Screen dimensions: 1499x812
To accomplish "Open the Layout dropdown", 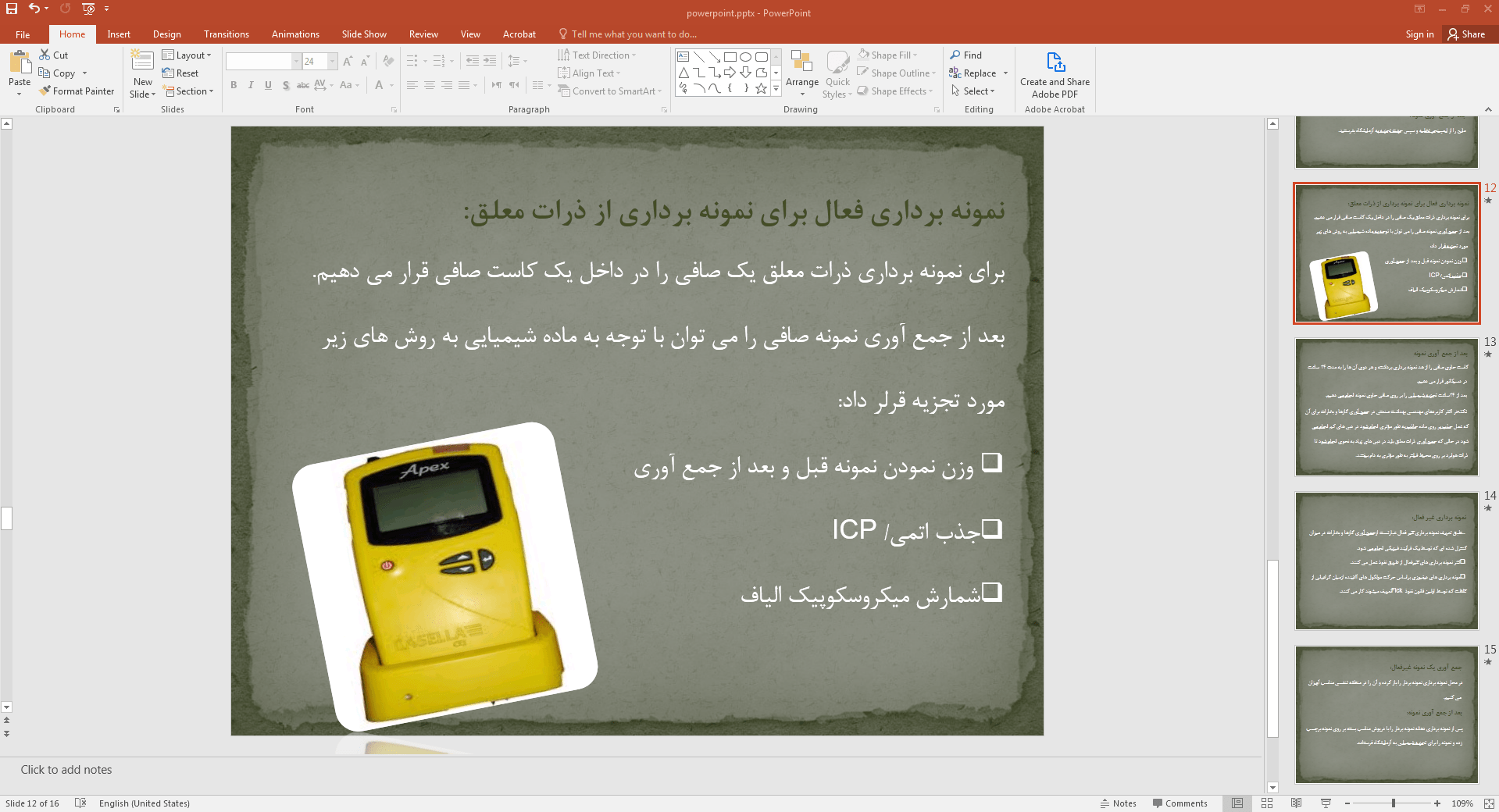I will (187, 55).
